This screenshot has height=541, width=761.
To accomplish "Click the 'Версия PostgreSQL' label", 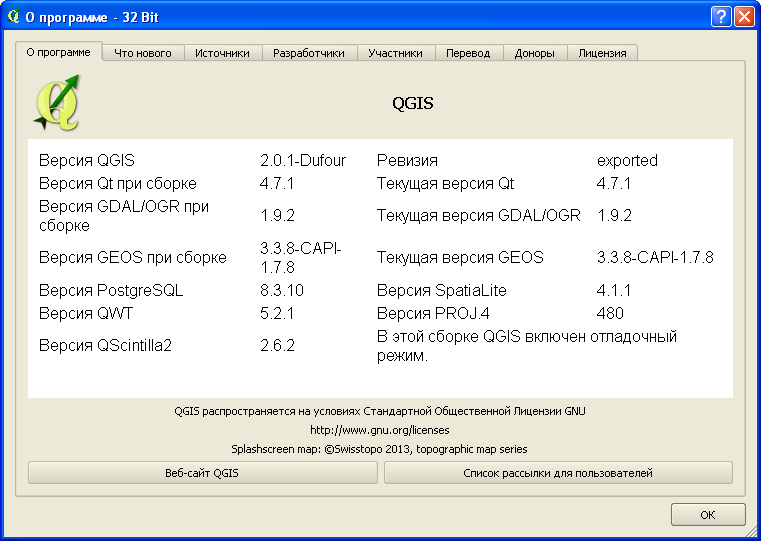I will 111,290.
